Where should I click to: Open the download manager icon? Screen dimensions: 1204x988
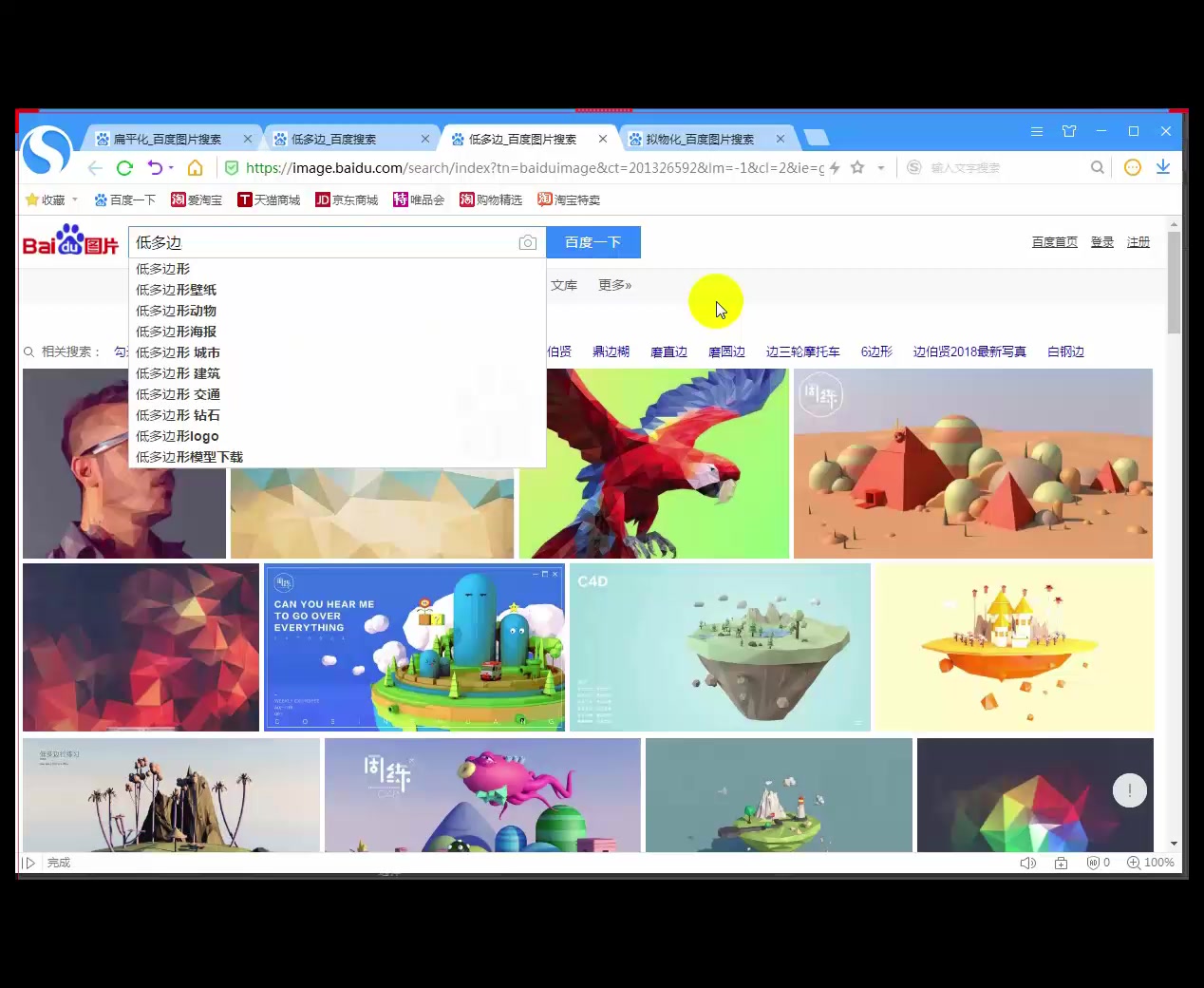point(1162,167)
